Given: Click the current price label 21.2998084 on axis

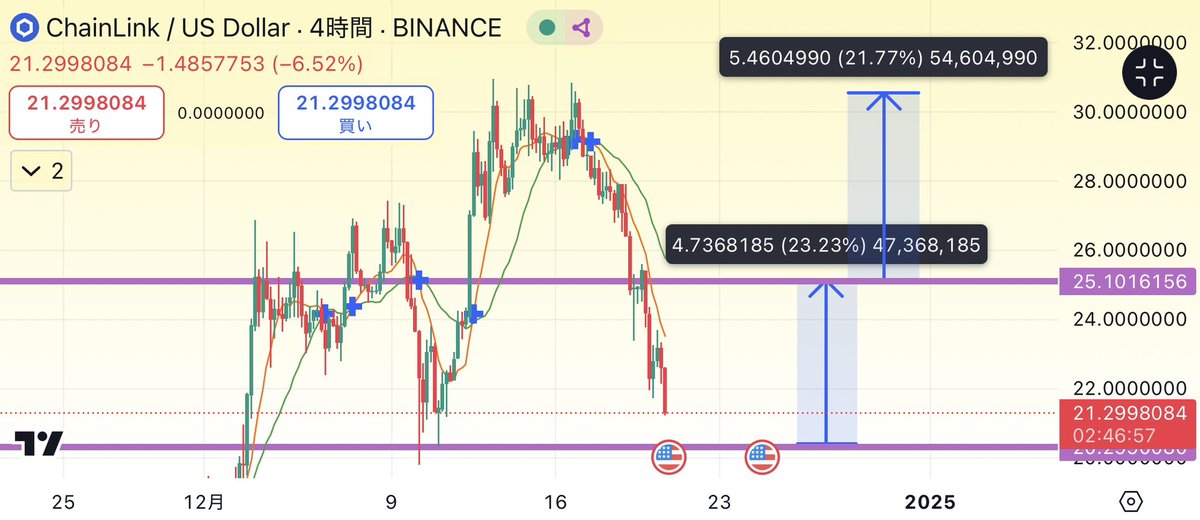Looking at the screenshot, I should click(1128, 413).
